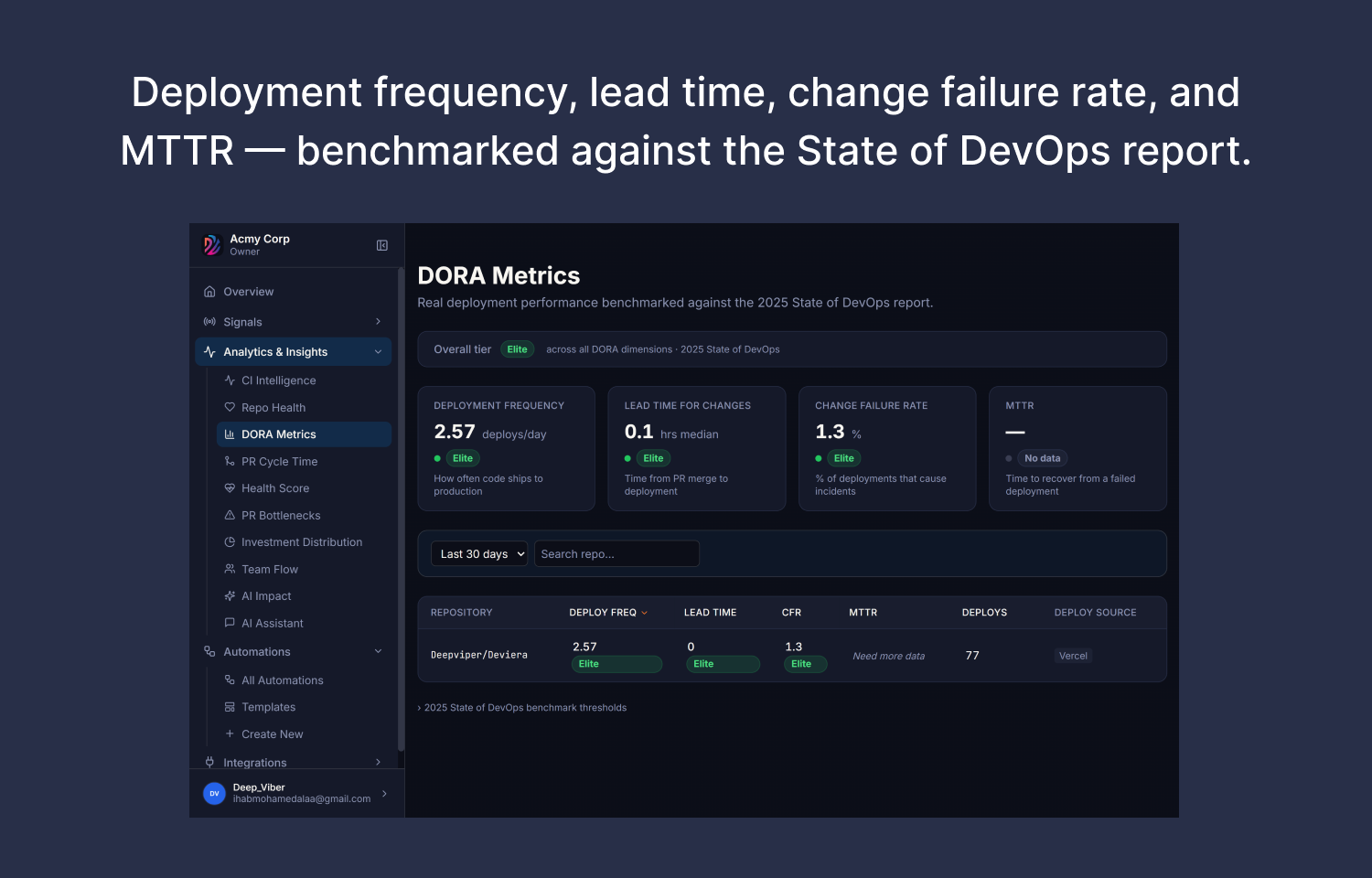The height and width of the screenshot is (878, 1372).
Task: Click the CFR column header
Action: pyautogui.click(x=791, y=613)
